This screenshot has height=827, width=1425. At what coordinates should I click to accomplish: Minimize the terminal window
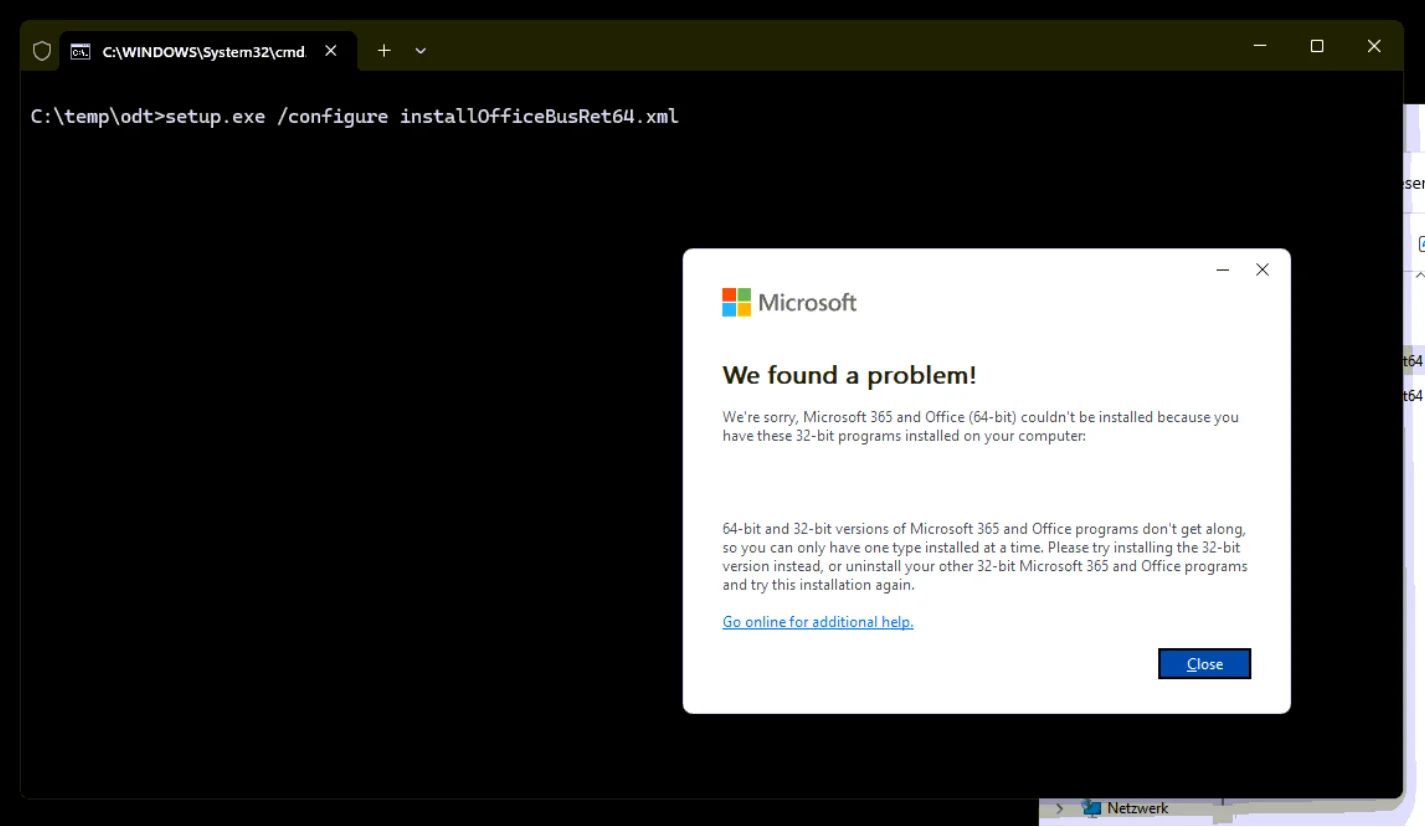1260,46
